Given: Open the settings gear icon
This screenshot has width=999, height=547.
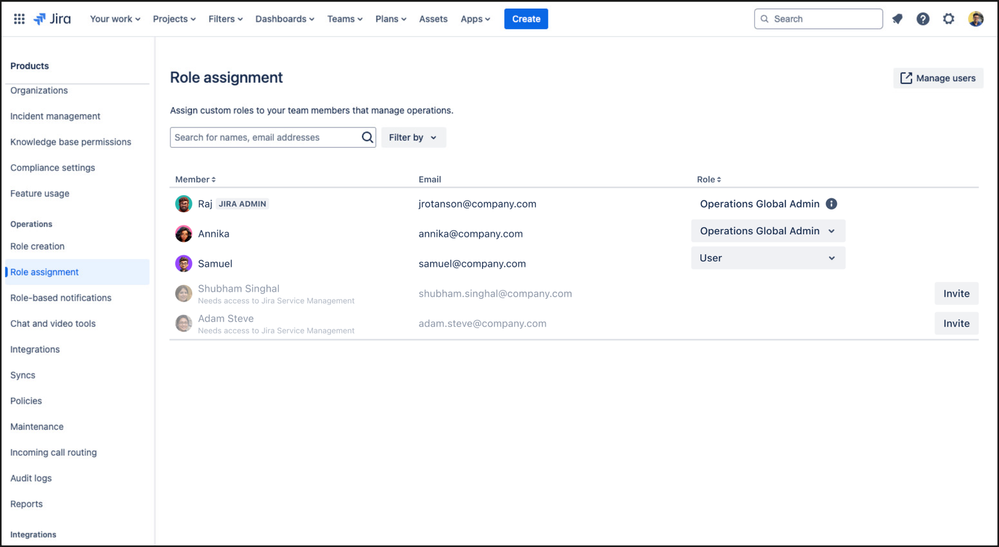Looking at the screenshot, I should tap(949, 19).
